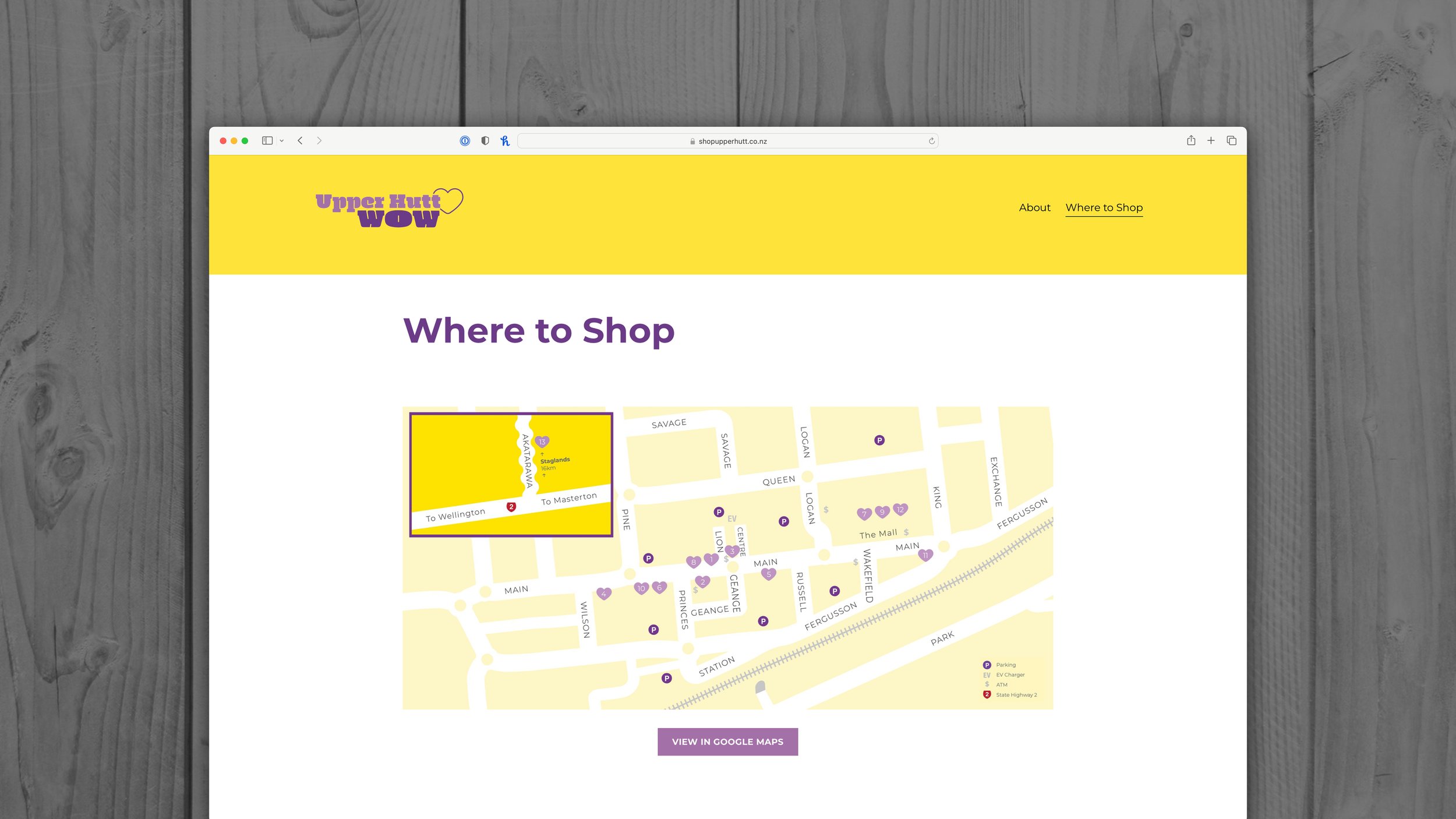Click View in Google Maps button
This screenshot has width=1456, height=819.
click(x=727, y=742)
